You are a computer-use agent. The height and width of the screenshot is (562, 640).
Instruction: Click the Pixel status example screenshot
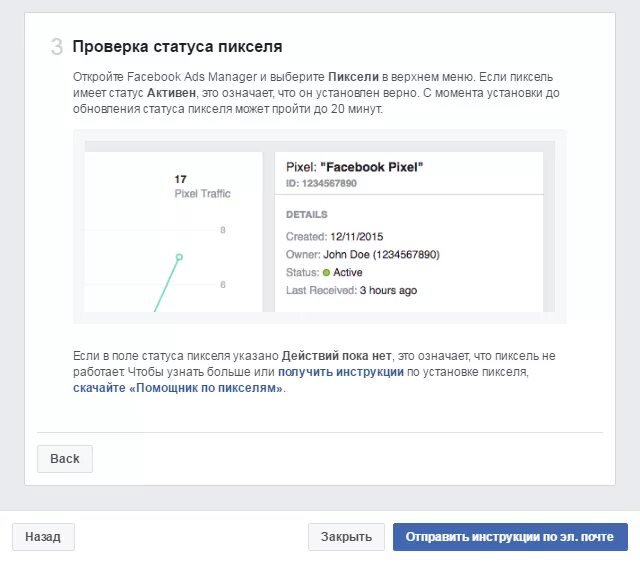[320, 227]
